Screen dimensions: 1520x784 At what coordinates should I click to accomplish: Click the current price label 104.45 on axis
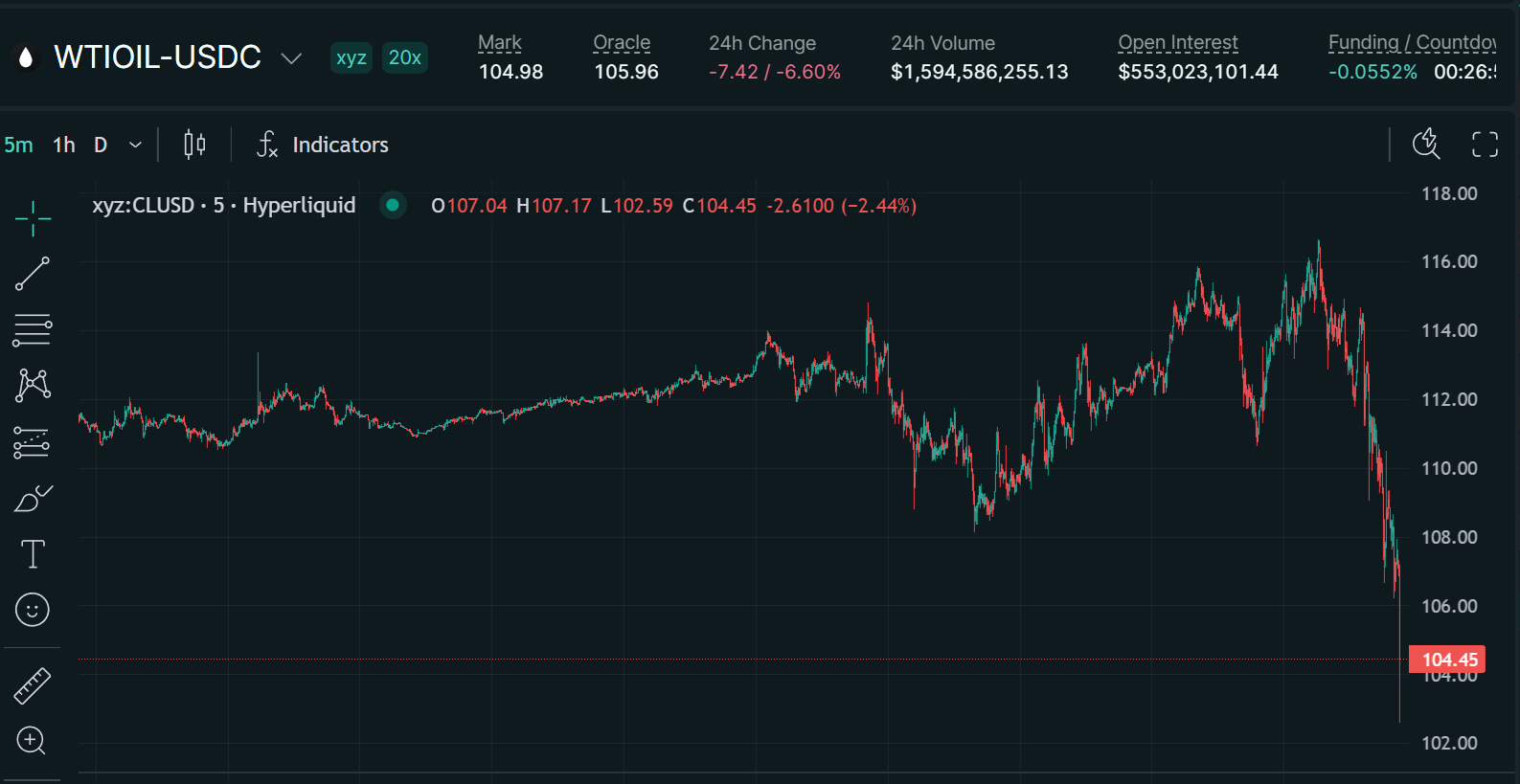pyautogui.click(x=1448, y=660)
